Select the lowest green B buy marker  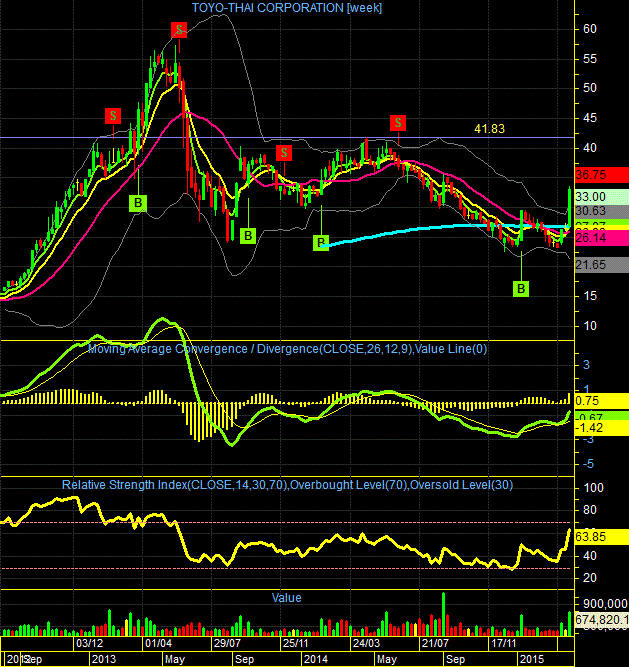(521, 289)
